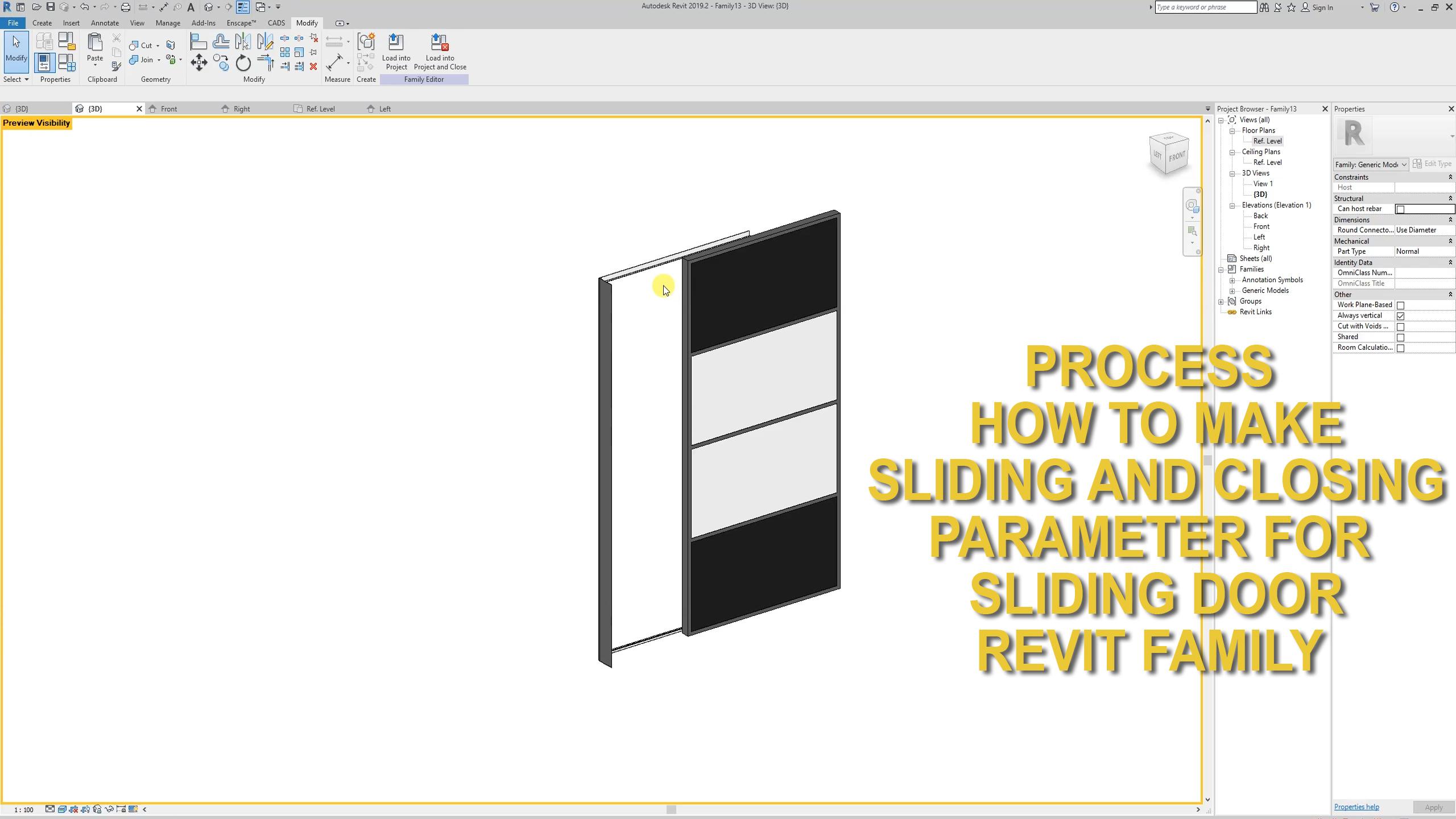Switch to the Create ribbon tab
This screenshot has height=819, width=1456.
click(x=42, y=23)
